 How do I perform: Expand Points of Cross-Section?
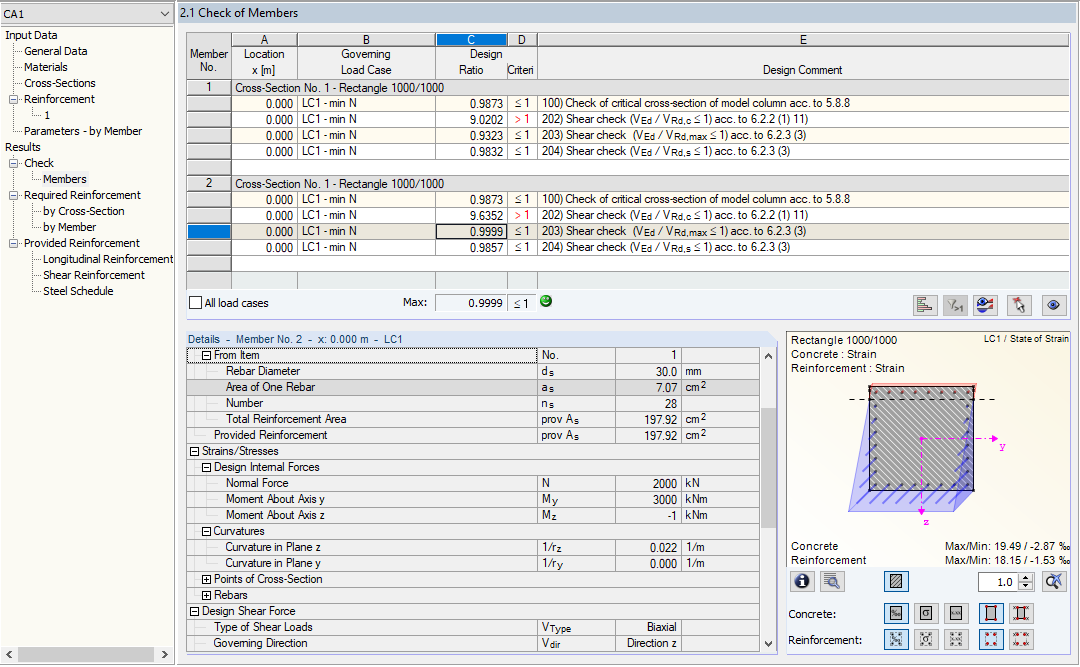click(x=206, y=579)
